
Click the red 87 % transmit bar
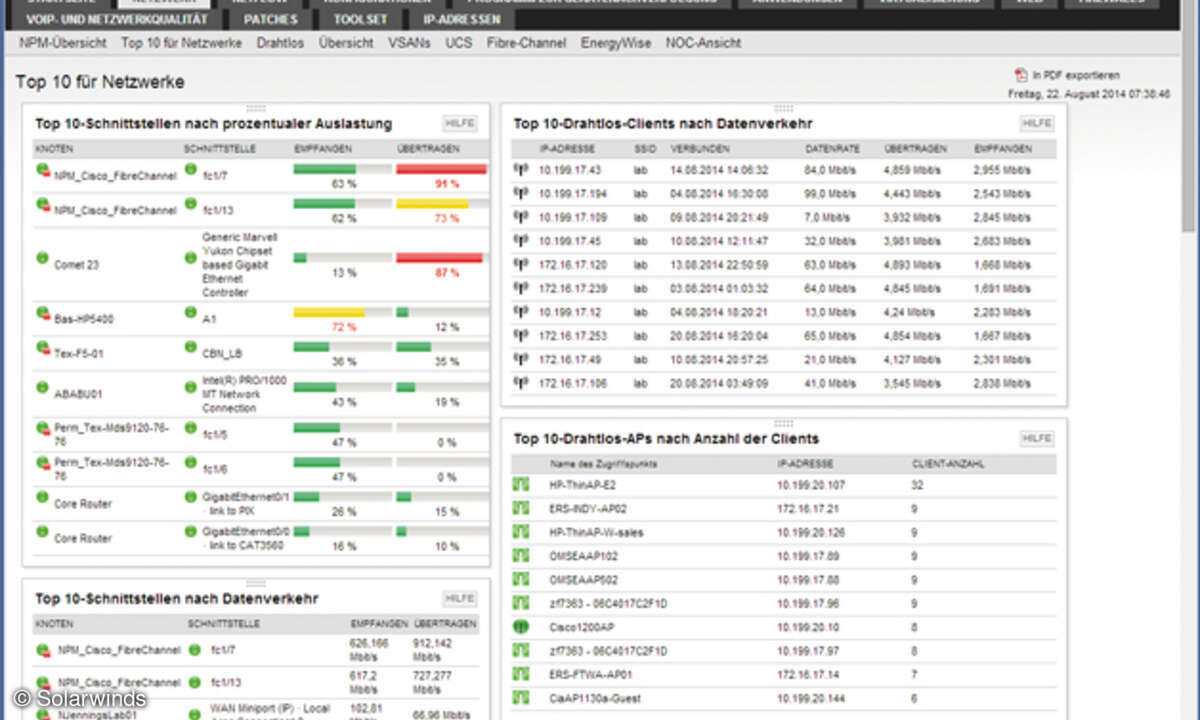(441, 258)
